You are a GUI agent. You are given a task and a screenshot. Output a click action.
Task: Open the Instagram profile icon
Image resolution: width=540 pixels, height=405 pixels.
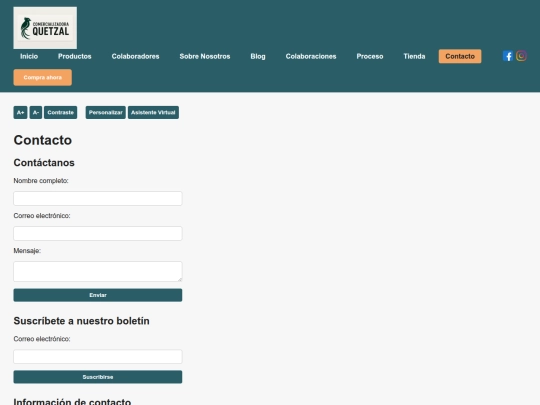click(x=521, y=56)
